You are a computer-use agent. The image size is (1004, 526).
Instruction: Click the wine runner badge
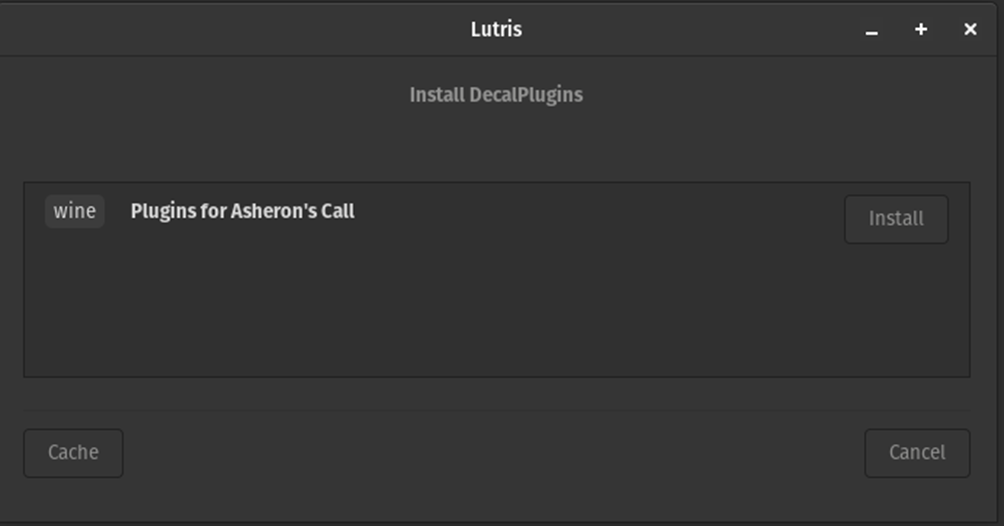(x=75, y=211)
